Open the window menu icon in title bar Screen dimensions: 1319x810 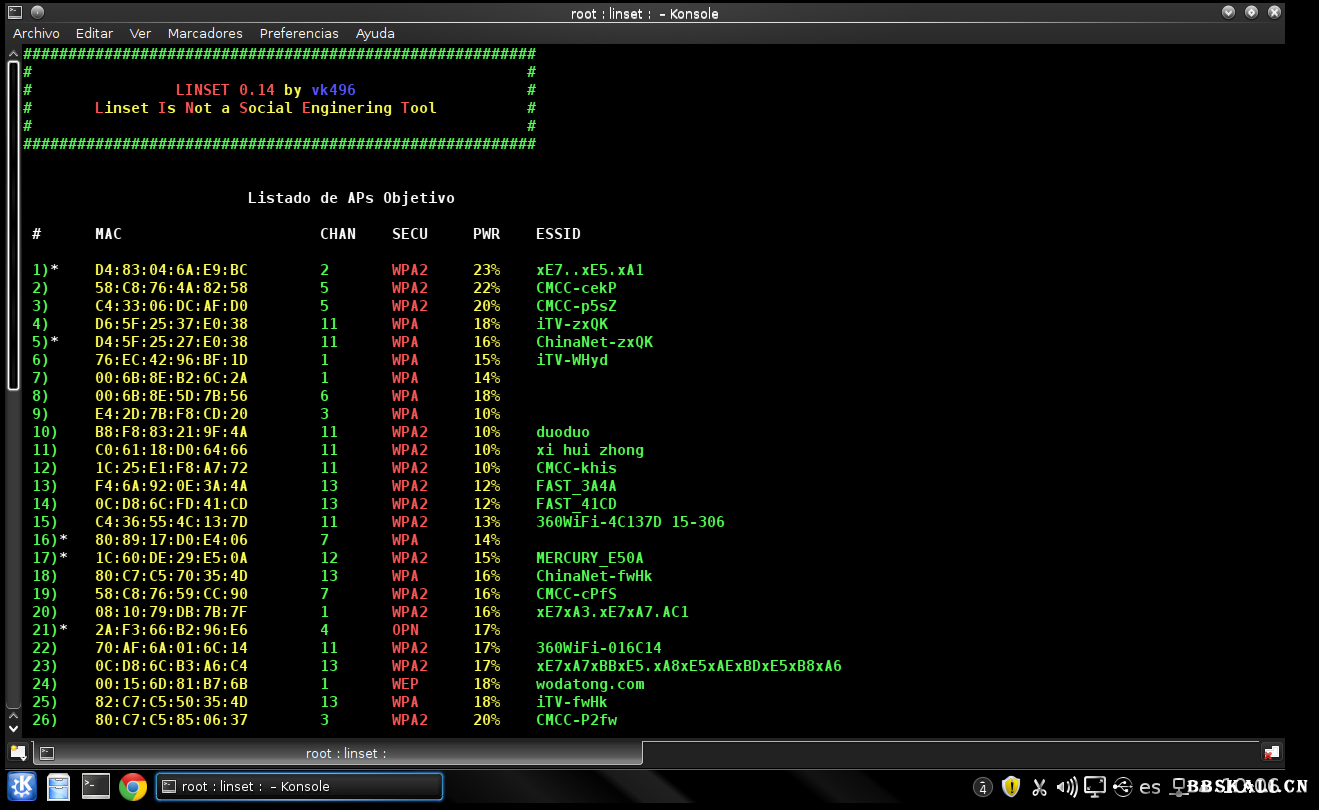coord(13,13)
